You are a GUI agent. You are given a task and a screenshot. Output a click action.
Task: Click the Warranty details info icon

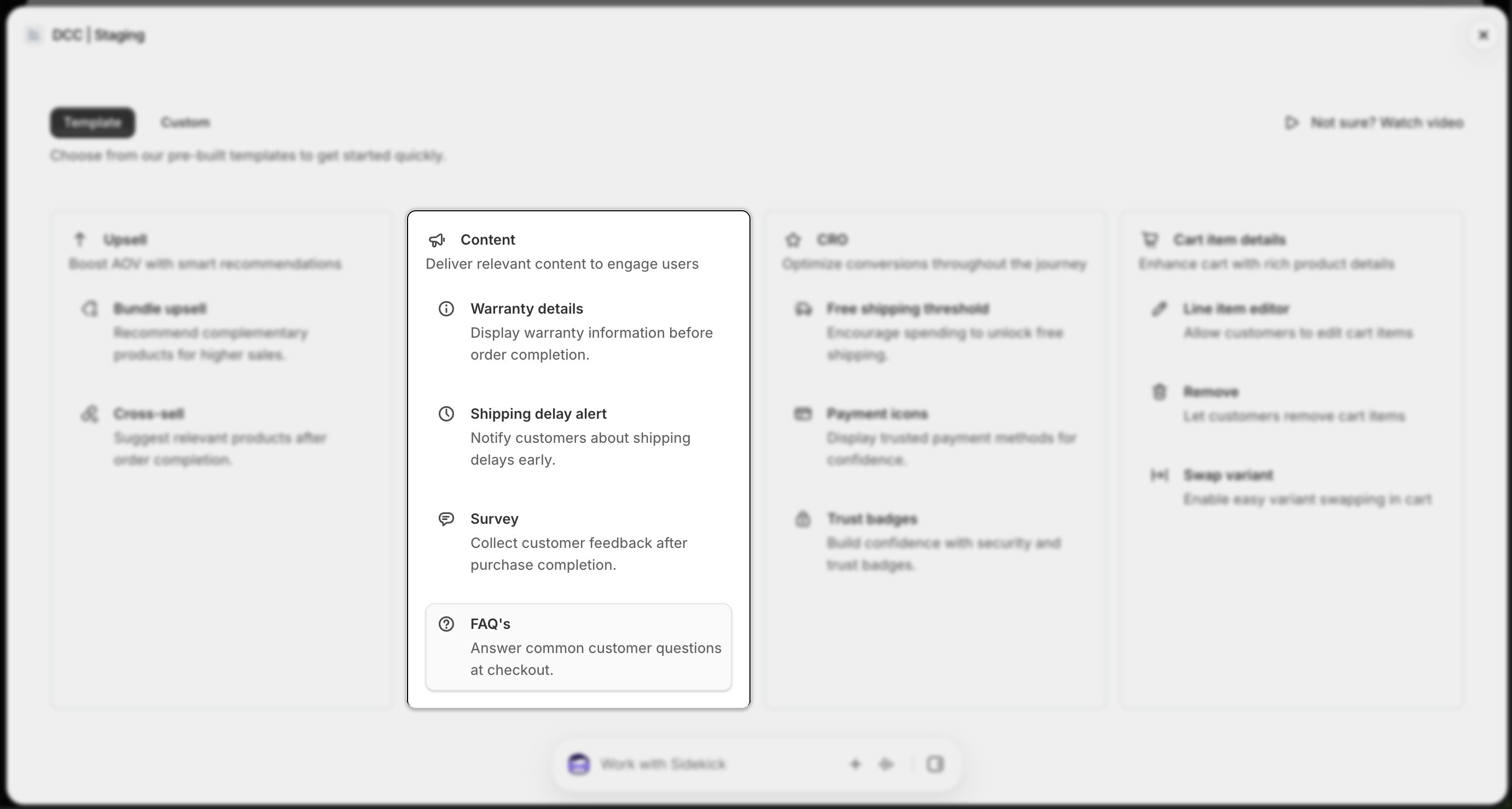(x=446, y=309)
